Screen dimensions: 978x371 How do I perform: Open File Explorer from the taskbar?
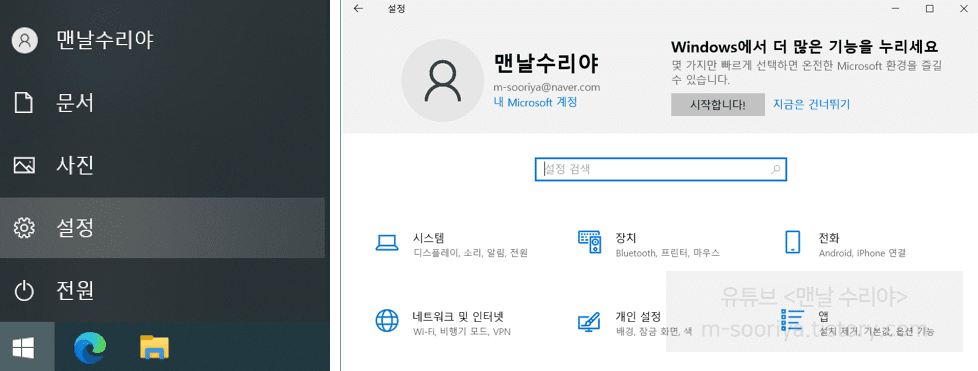point(154,347)
